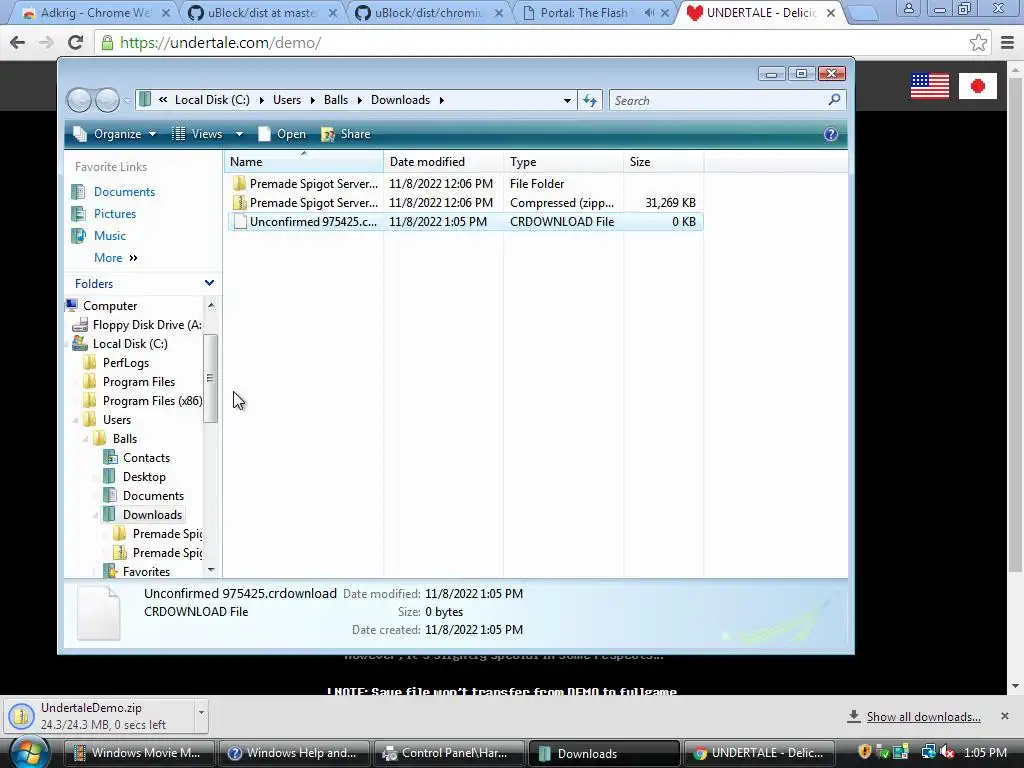Click the security shield tray icon
1024x768 pixels.
(865, 752)
